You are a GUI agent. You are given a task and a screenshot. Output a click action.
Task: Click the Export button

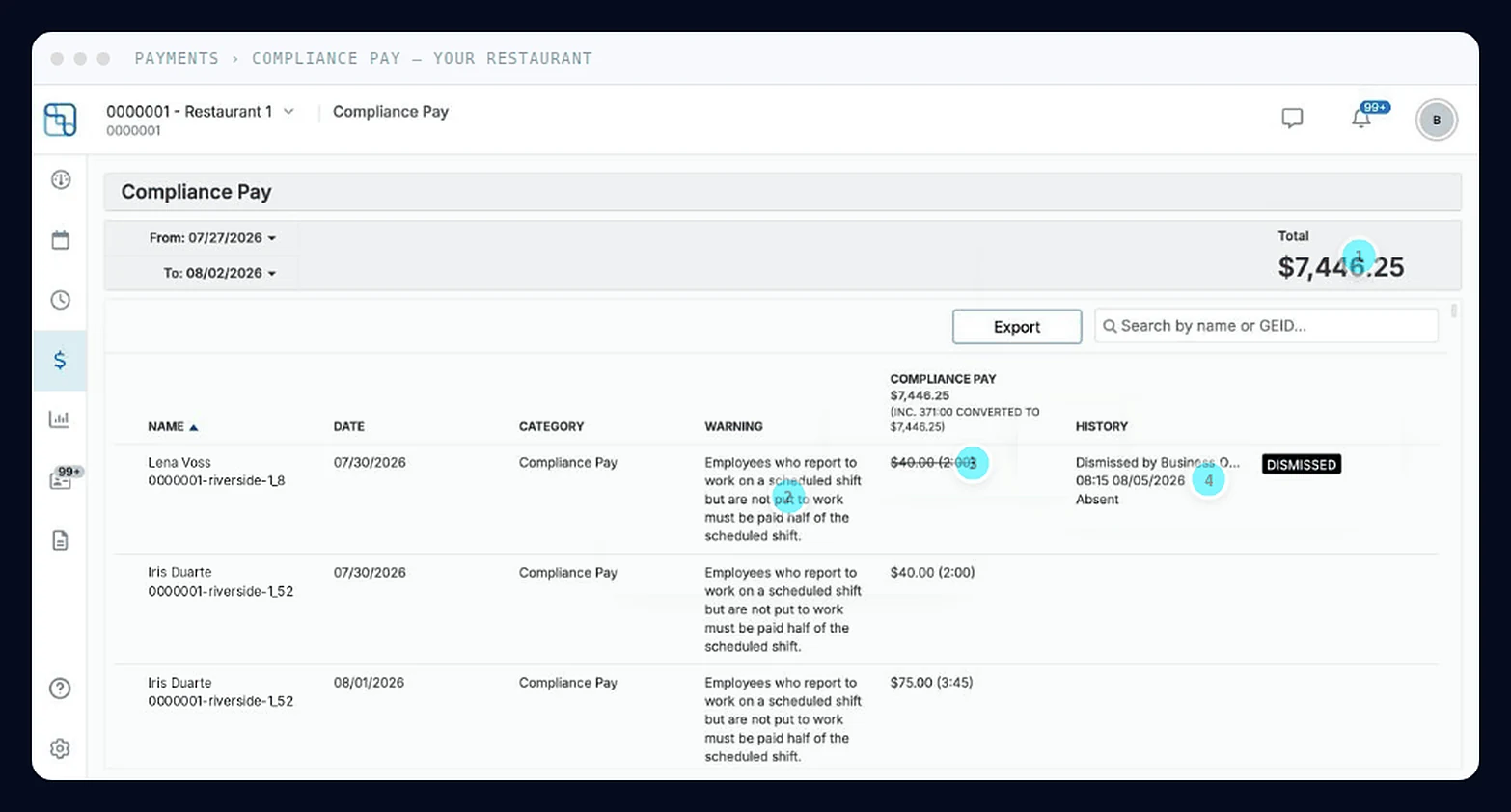(x=1017, y=326)
